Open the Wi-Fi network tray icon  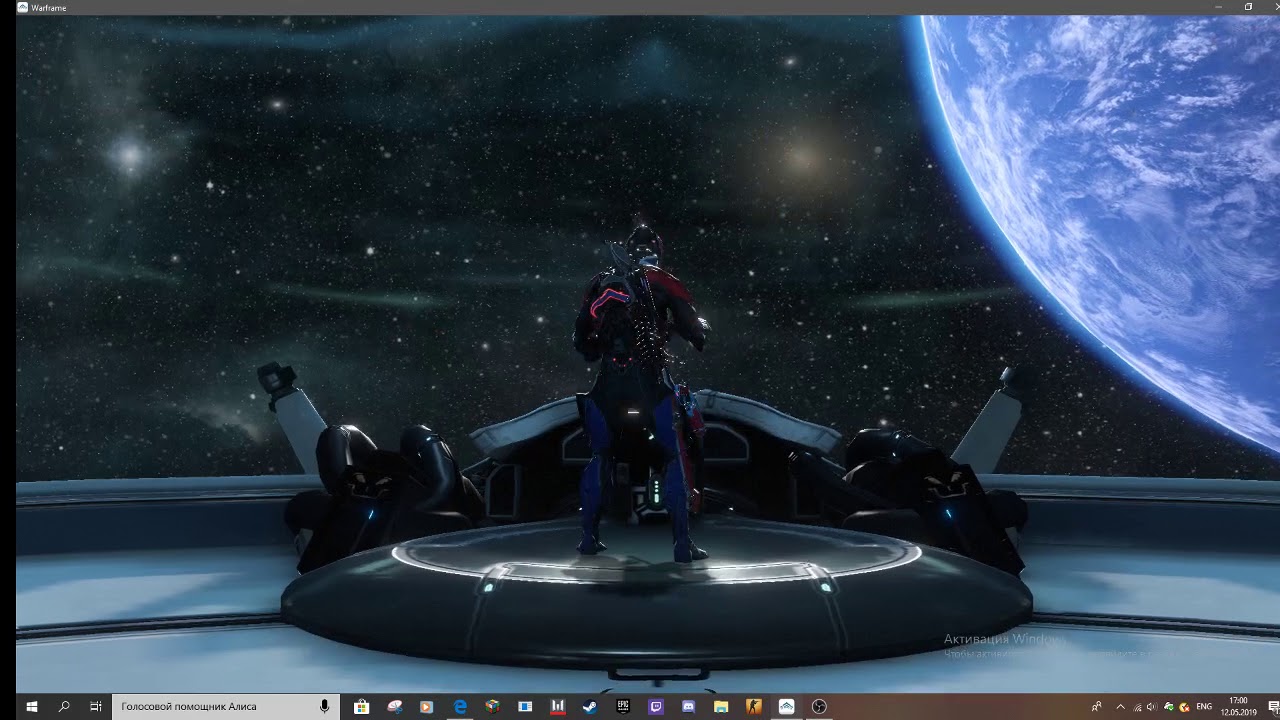(x=1137, y=707)
